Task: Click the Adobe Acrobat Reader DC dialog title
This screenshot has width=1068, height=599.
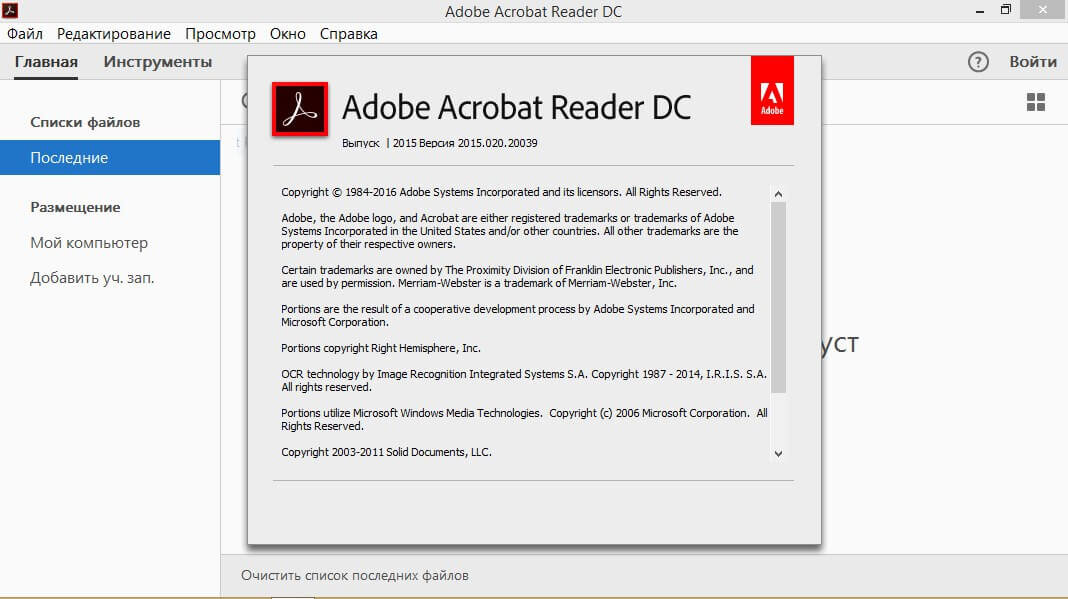Action: tap(516, 107)
